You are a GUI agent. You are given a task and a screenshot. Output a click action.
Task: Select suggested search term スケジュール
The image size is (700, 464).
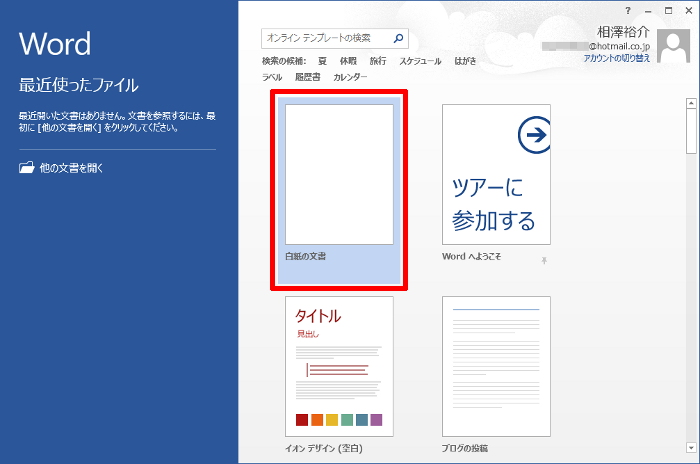click(x=420, y=61)
